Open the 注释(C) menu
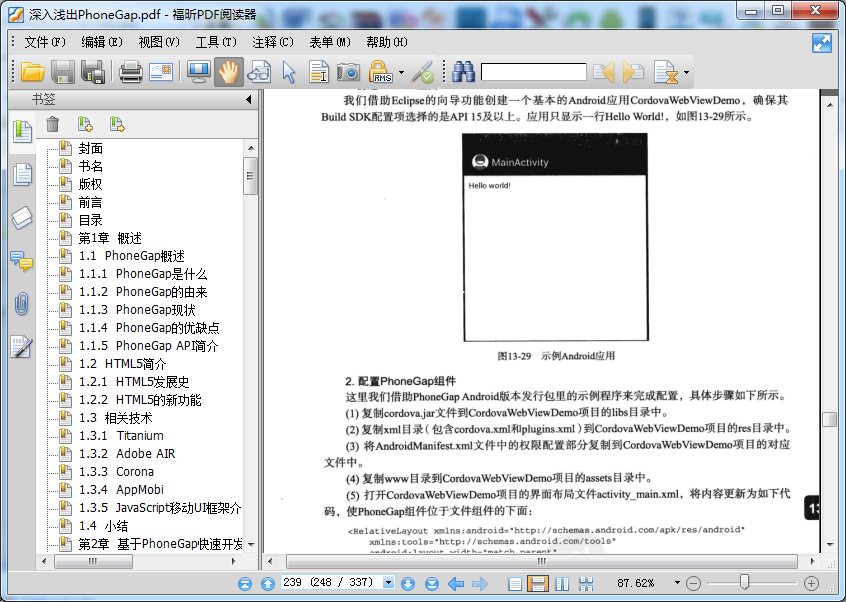Screen dimensions: 846x602 click(273, 42)
